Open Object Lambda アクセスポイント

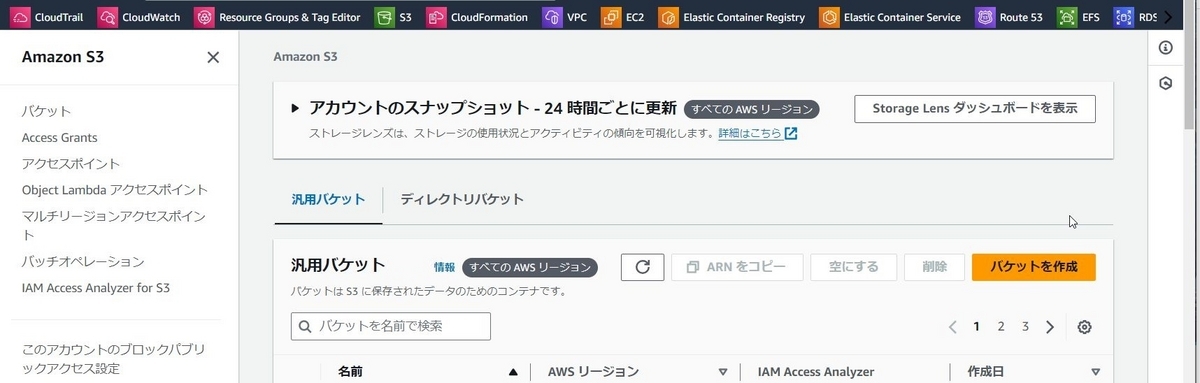tap(115, 189)
